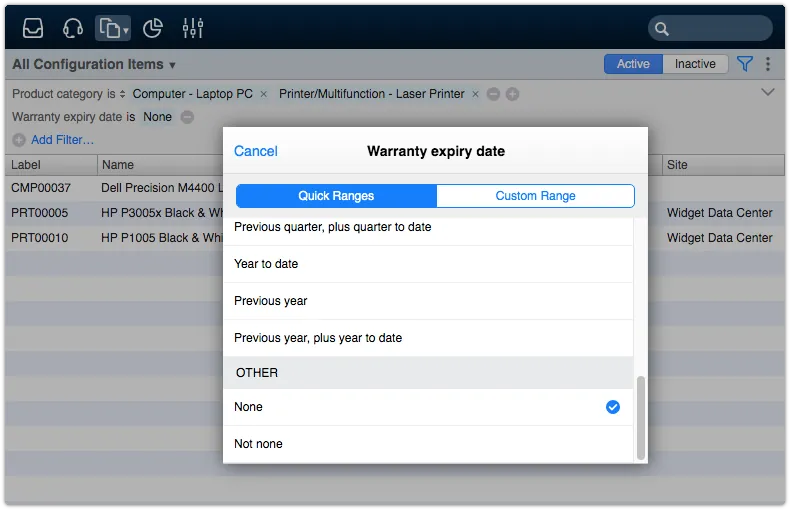Click the filter funnel icon
Image resolution: width=790 pixels, height=510 pixels.
[x=745, y=64]
